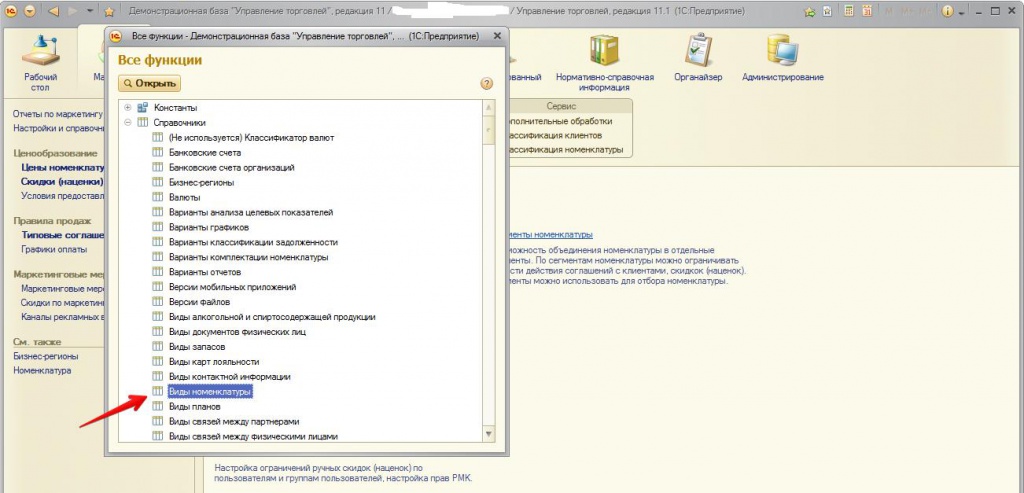This screenshot has width=1024, height=493.
Task: Click the table icon beside Варианты графиков
Action: 157,227
